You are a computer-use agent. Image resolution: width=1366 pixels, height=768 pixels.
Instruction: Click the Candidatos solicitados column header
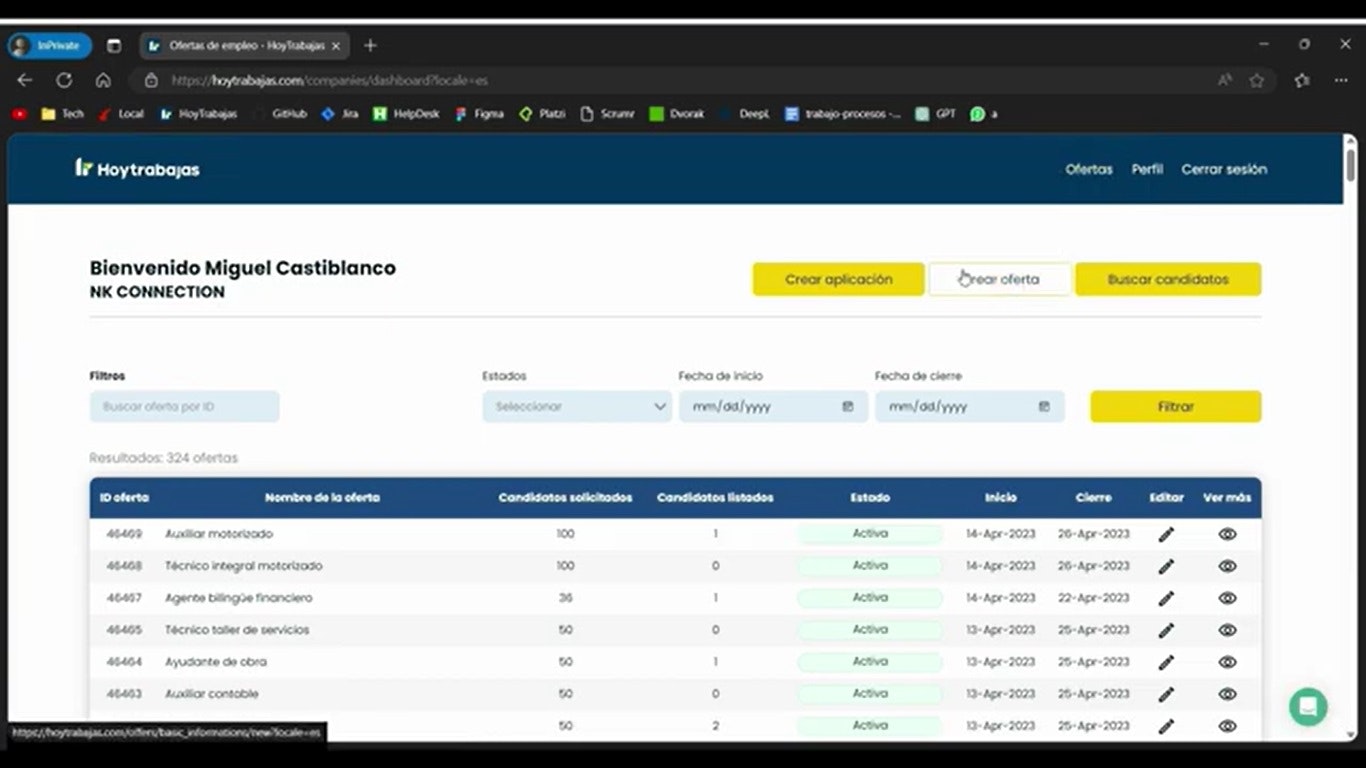565,497
